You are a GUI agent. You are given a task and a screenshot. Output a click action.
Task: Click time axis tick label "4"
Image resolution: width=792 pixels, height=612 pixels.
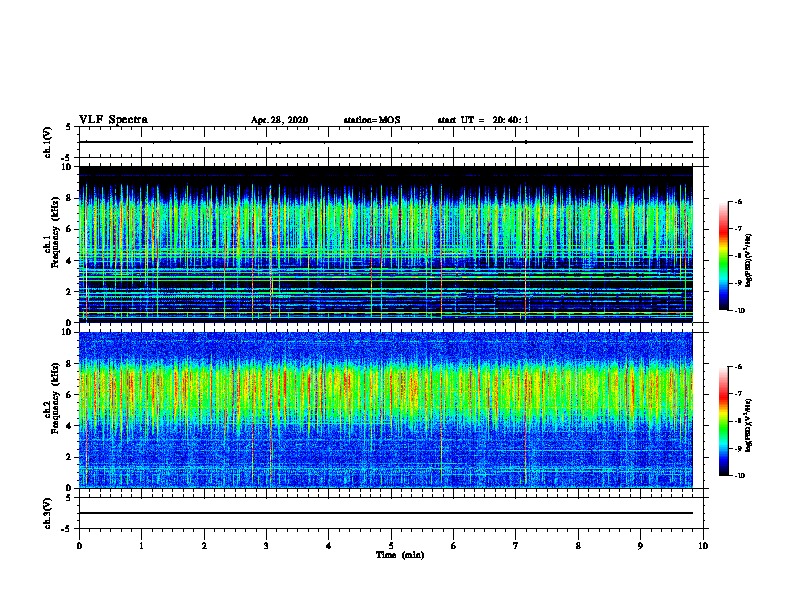pyautogui.click(x=329, y=546)
